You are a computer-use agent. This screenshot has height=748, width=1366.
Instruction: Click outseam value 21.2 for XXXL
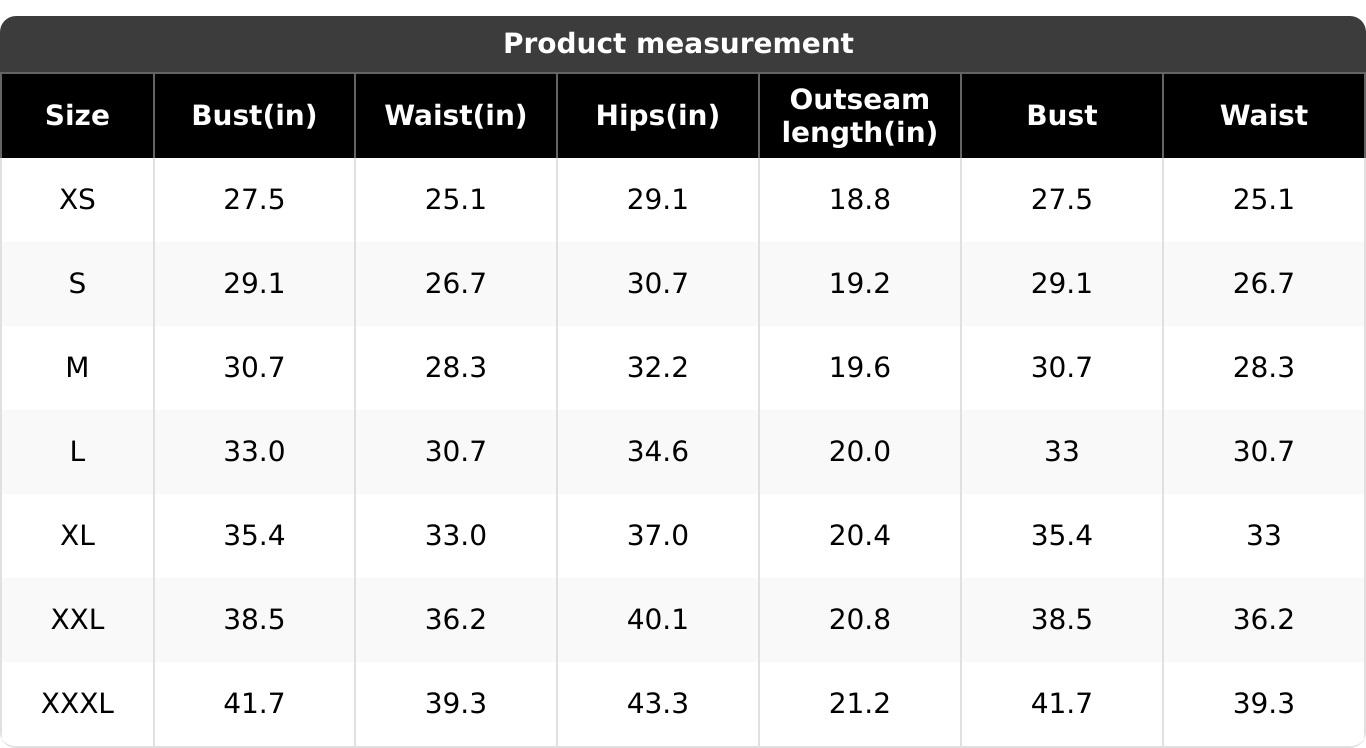click(x=860, y=704)
